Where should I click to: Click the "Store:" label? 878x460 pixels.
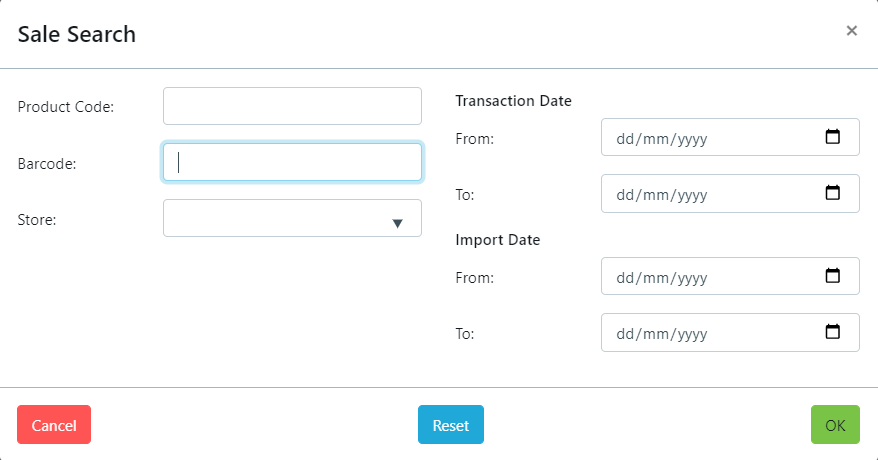click(x=37, y=219)
